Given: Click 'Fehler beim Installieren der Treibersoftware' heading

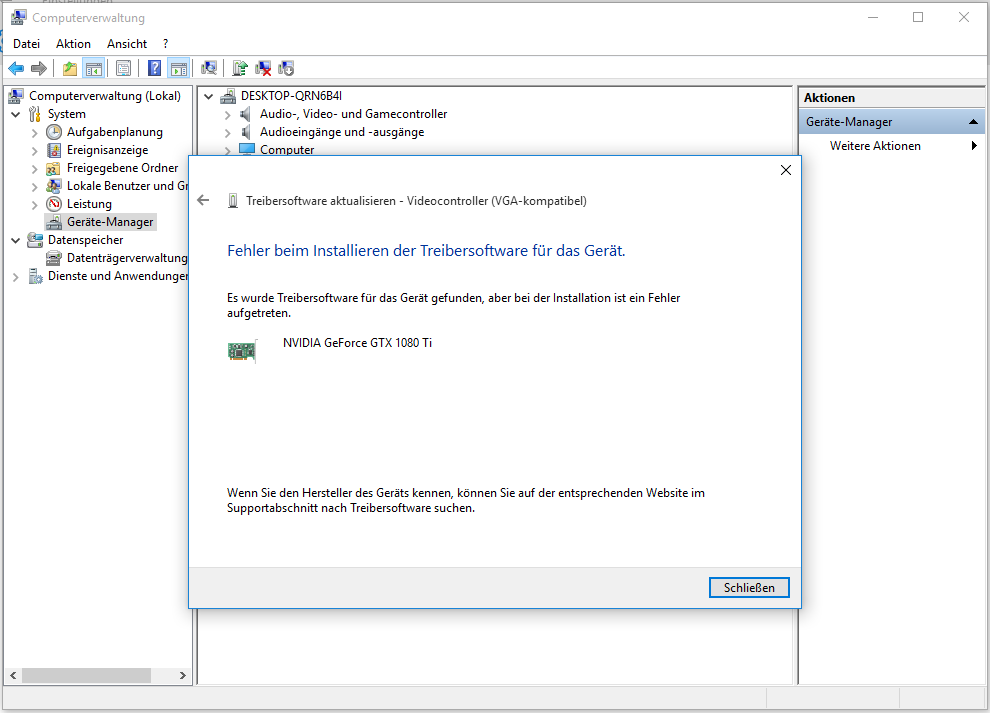Looking at the screenshot, I should (x=426, y=251).
